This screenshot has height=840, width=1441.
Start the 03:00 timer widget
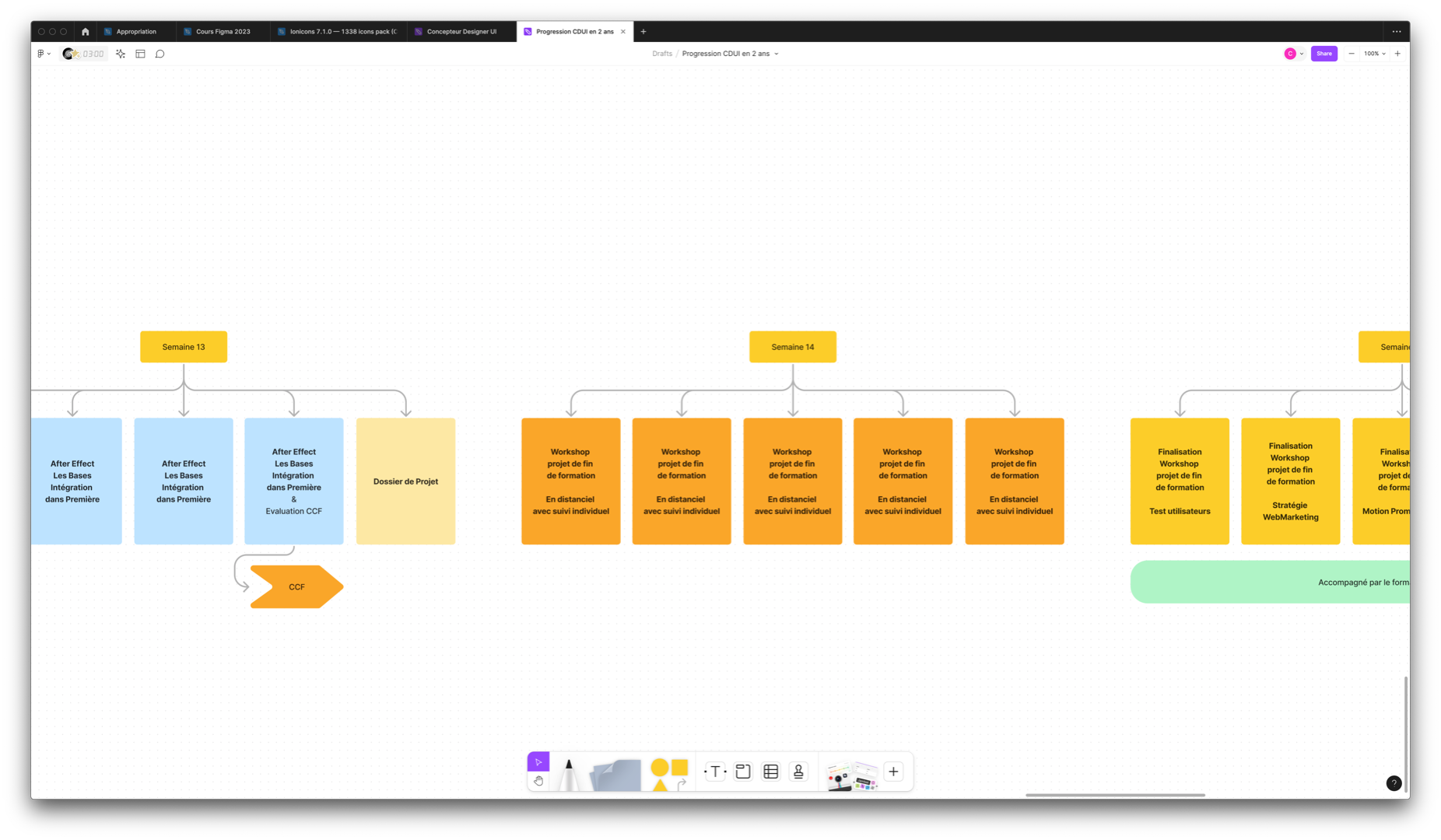(93, 54)
